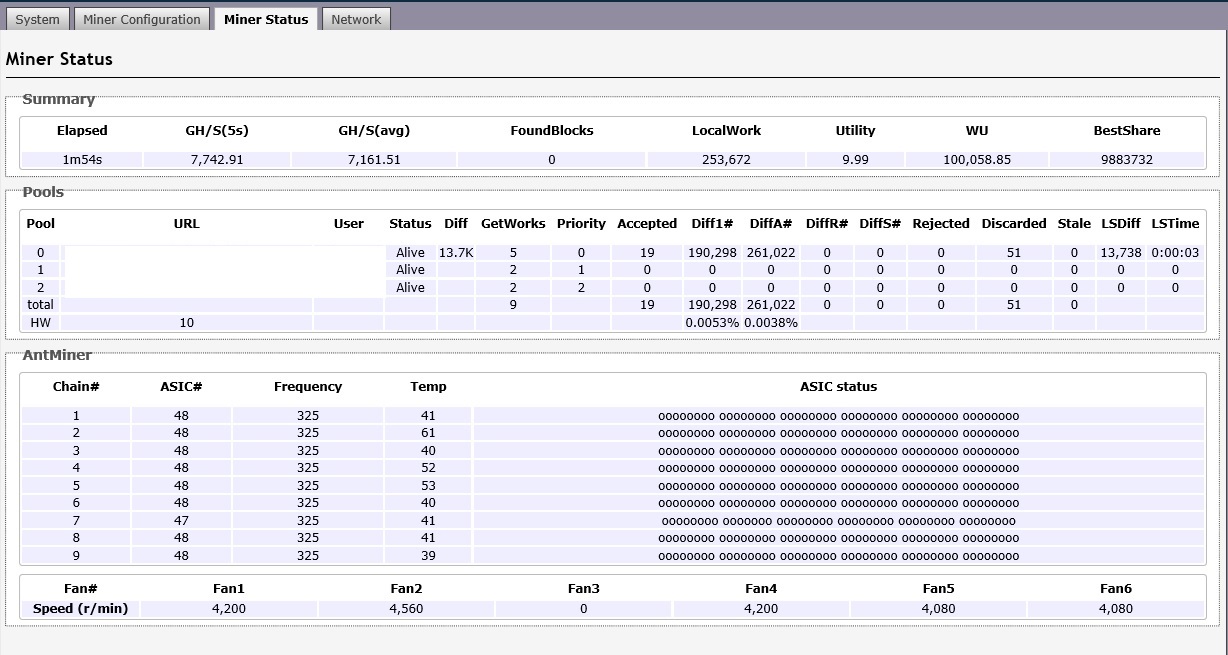This screenshot has width=1228, height=655.
Task: Click the GH/S(avg) value 7,161.51
Action: pos(374,160)
